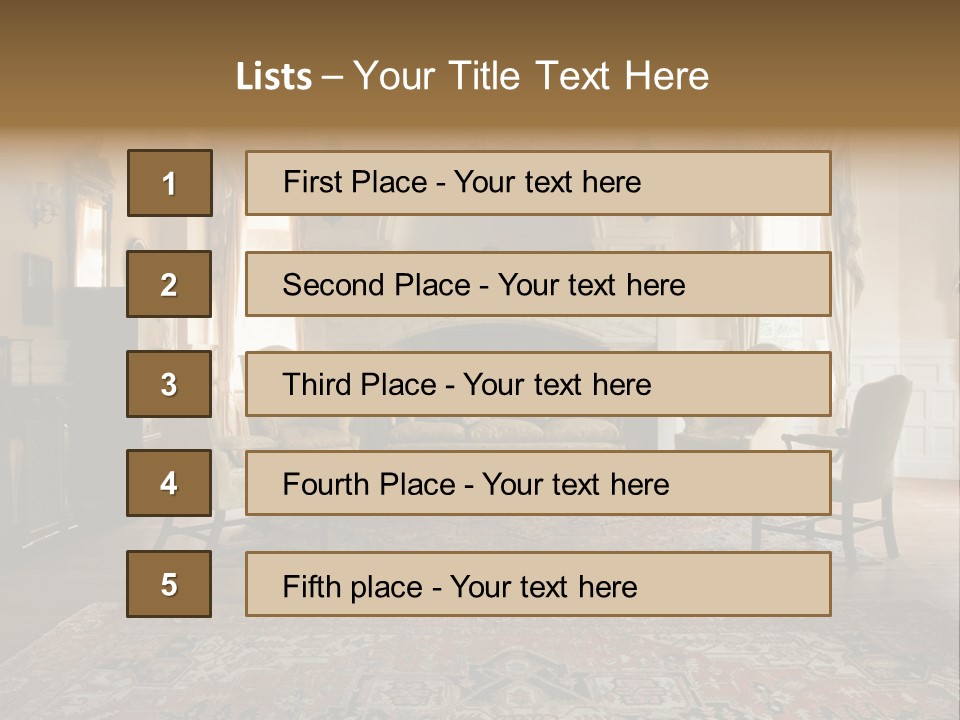Click the sofa in the background photo
The width and height of the screenshot is (960, 720).
500,432
